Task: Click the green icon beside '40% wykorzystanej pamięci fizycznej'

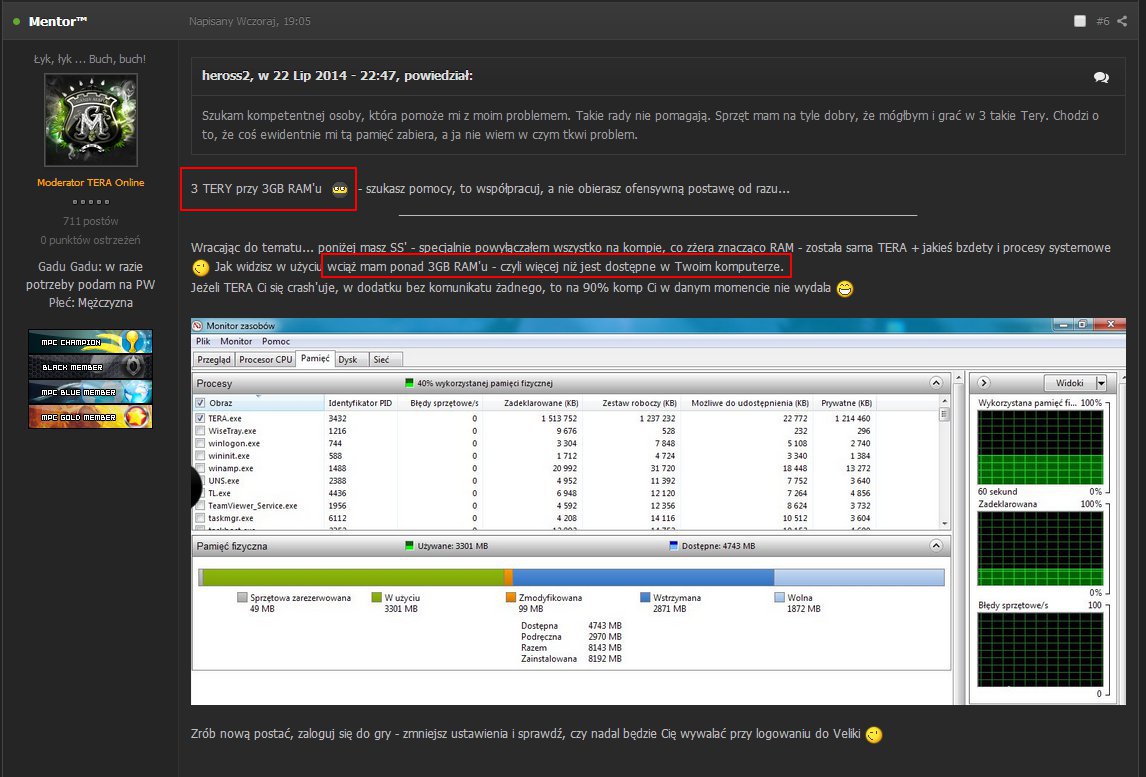Action: [409, 383]
